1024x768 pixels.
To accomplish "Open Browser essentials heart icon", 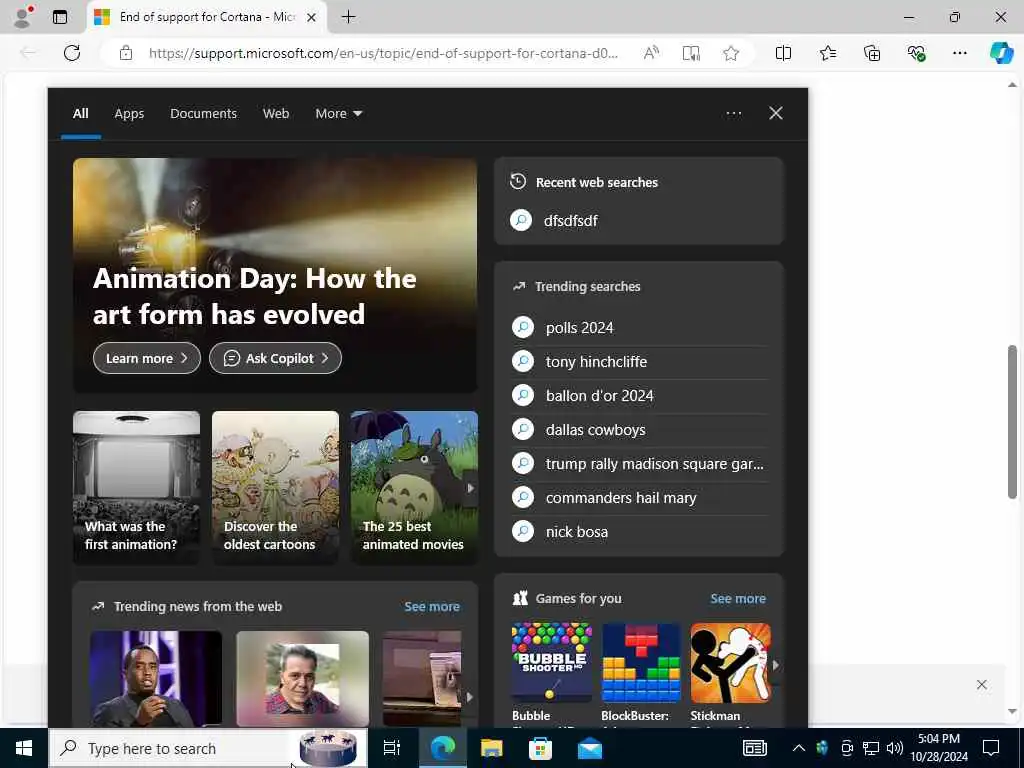I will click(916, 53).
